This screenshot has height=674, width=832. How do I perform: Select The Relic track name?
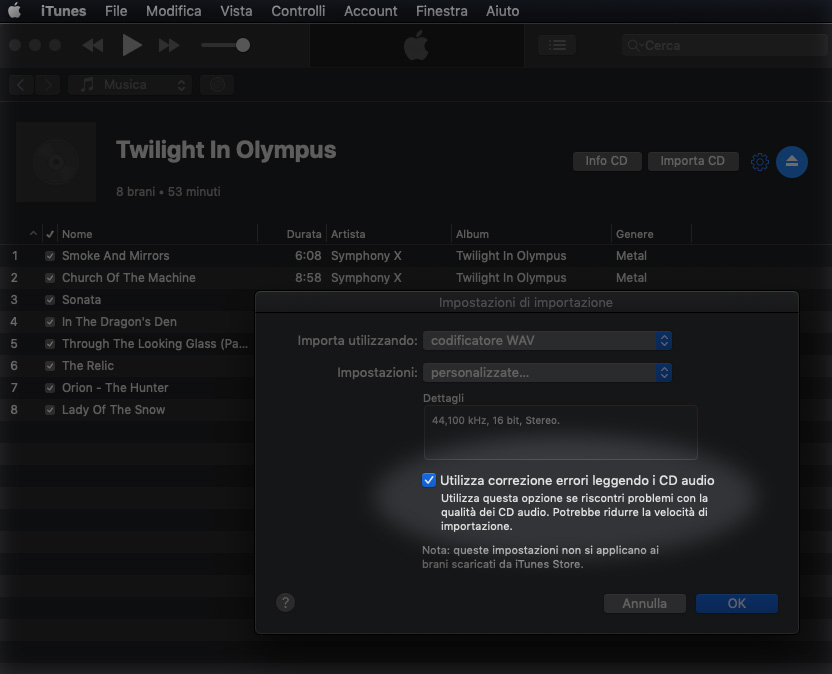pyautogui.click(x=88, y=366)
